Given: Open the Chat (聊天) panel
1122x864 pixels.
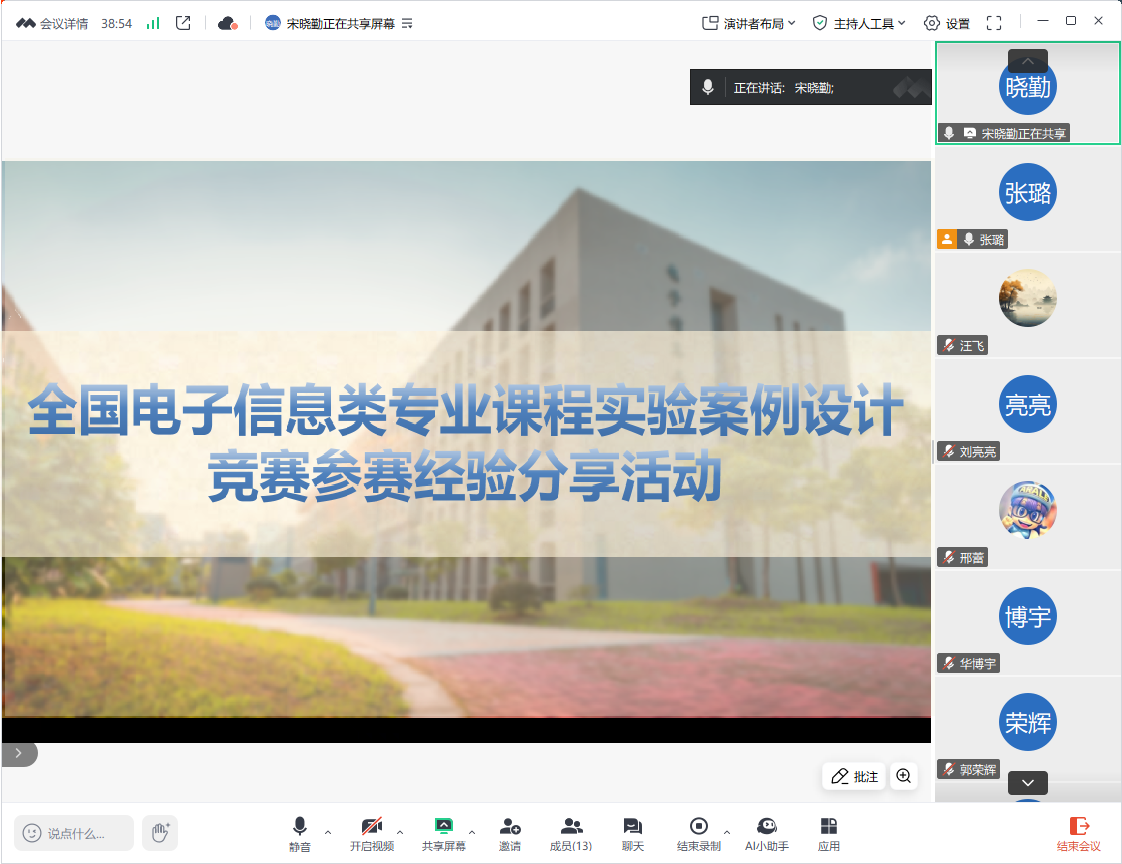Looking at the screenshot, I should [632, 834].
